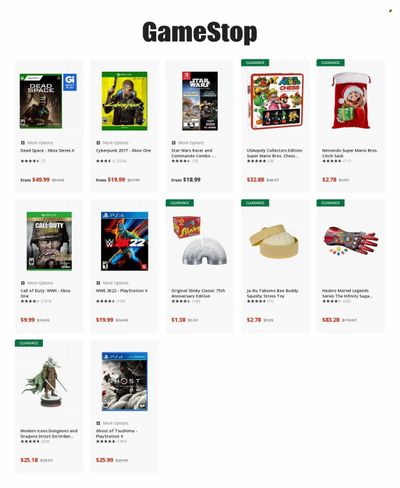Viewport: 400px width, 488px height.
Task: Click the More Options icon under WWE 2K22
Action: pos(98,283)
